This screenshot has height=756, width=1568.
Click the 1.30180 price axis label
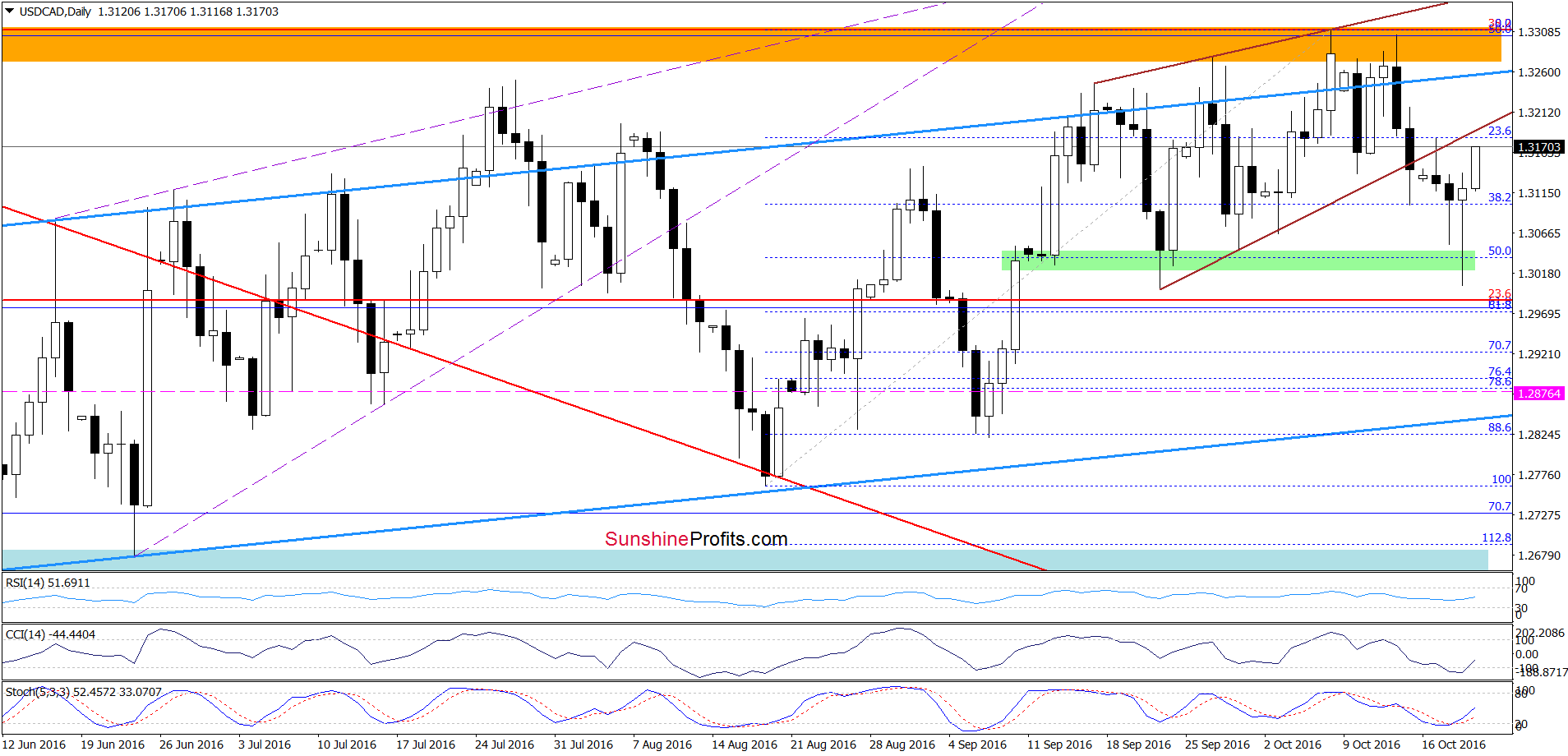(1539, 274)
